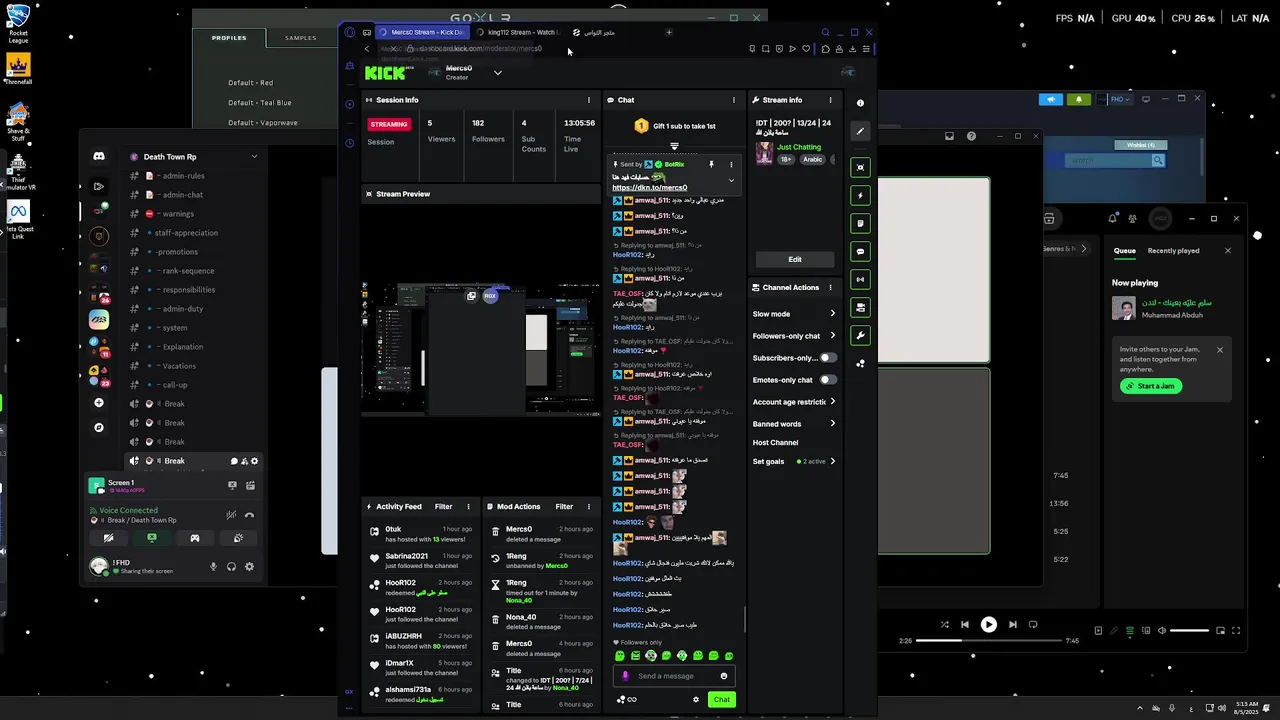Open Mod Actions options menu

tap(589, 507)
